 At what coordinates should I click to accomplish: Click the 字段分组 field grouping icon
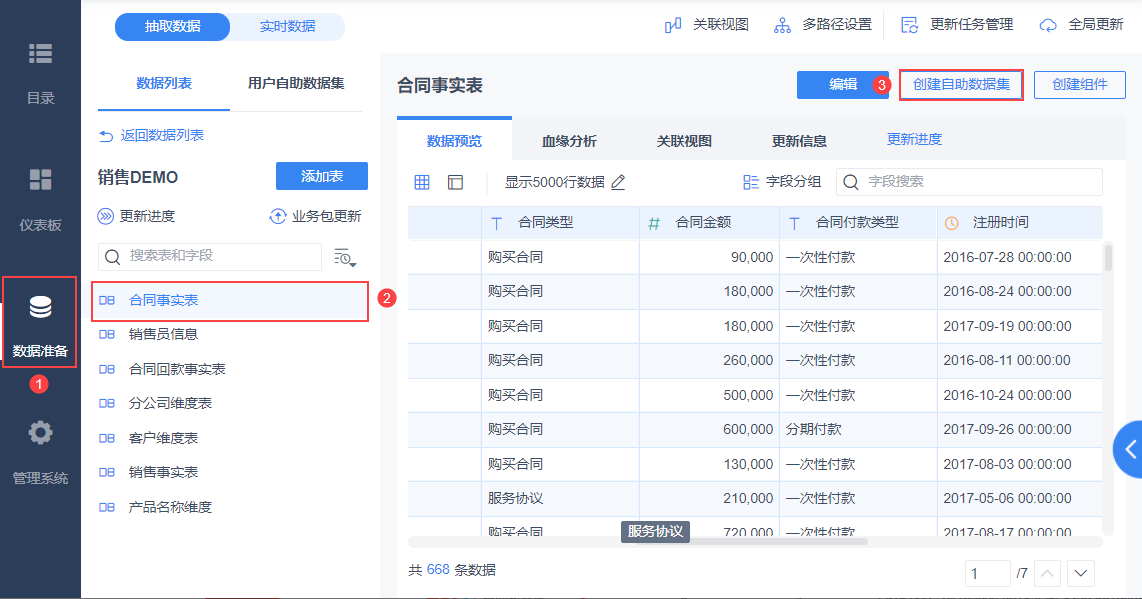[x=750, y=182]
